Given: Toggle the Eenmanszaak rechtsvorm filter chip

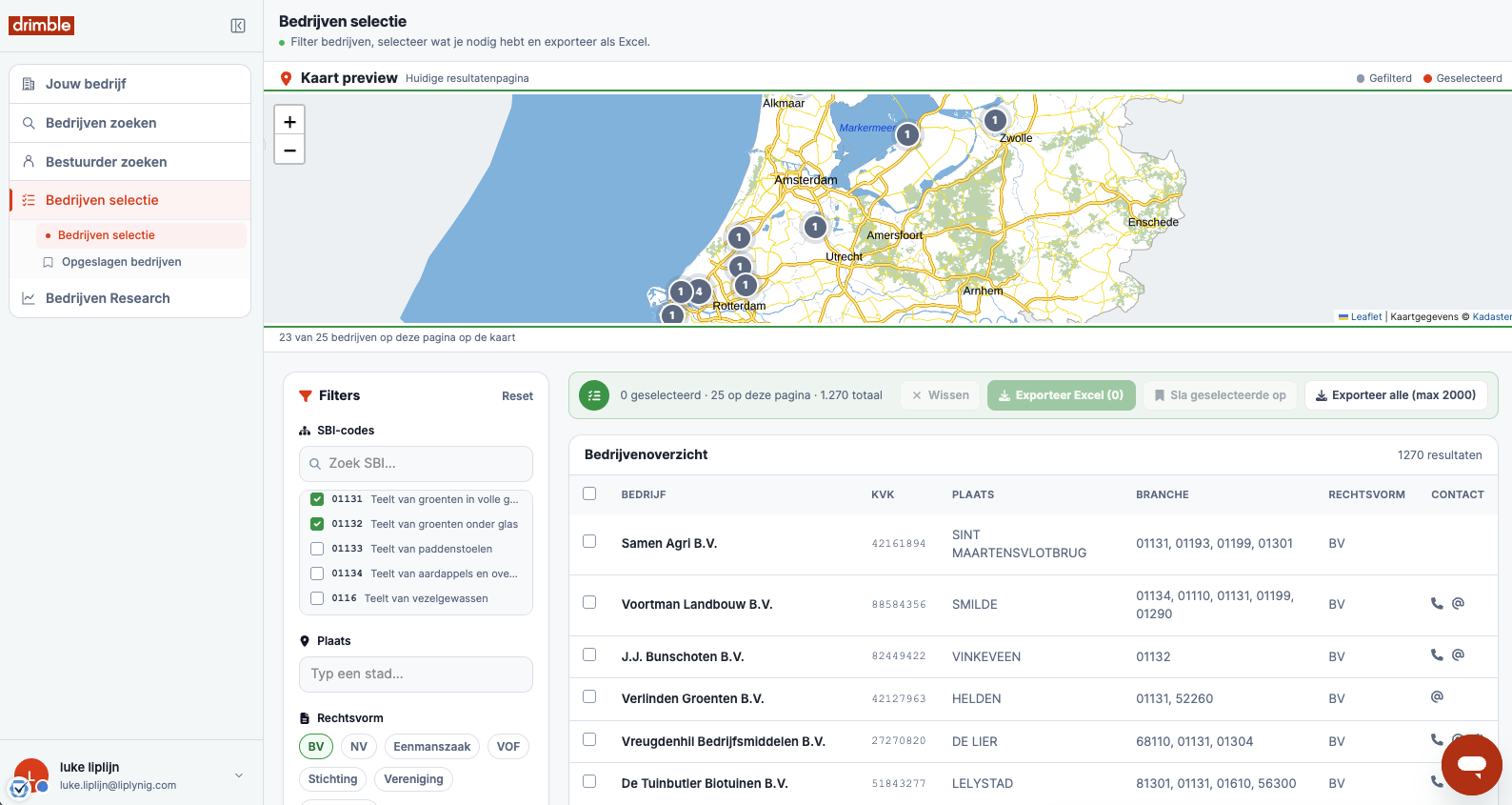Looking at the screenshot, I should (x=432, y=747).
